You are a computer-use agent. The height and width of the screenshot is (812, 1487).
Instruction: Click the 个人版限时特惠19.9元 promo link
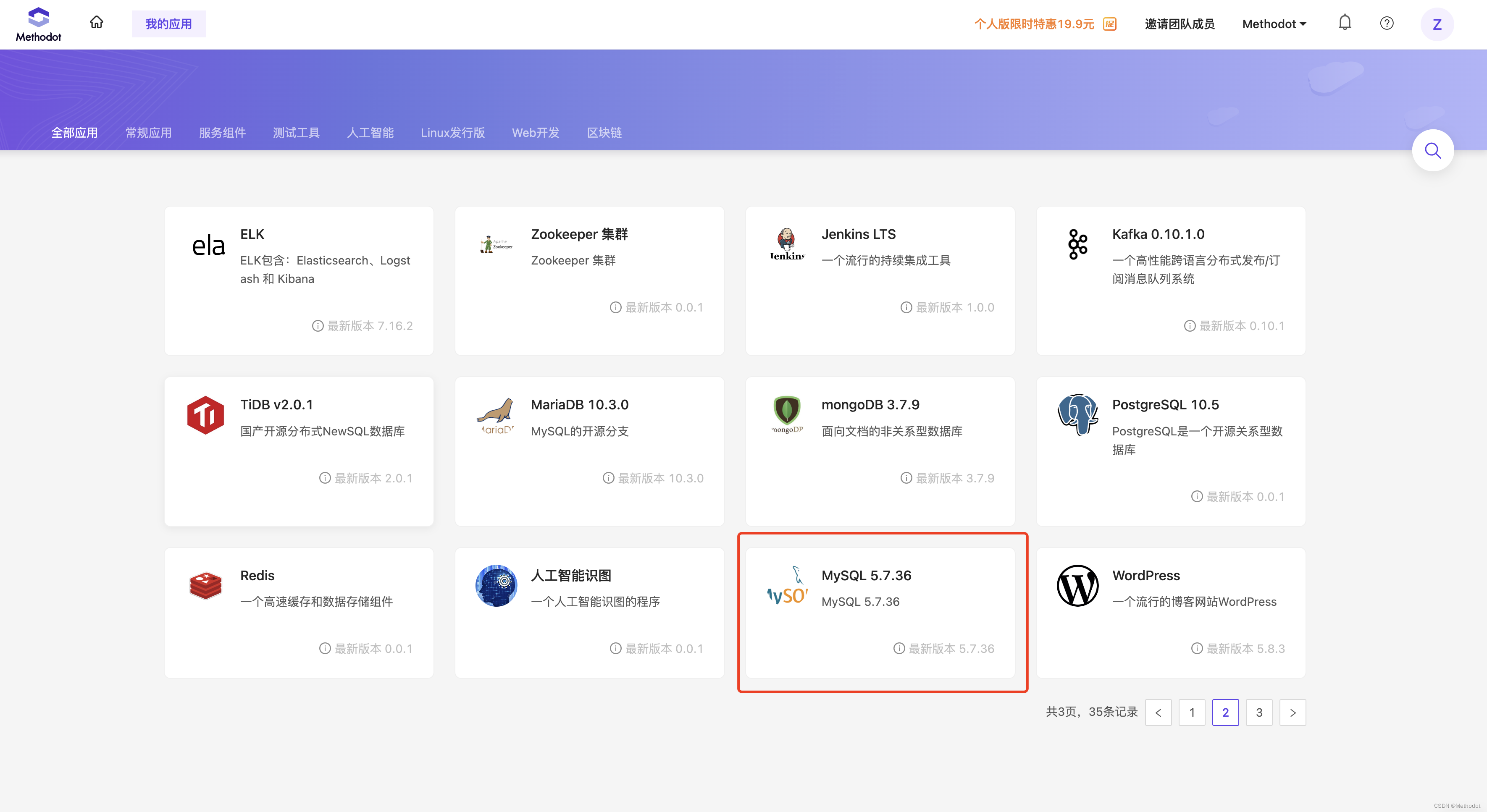coord(1034,24)
